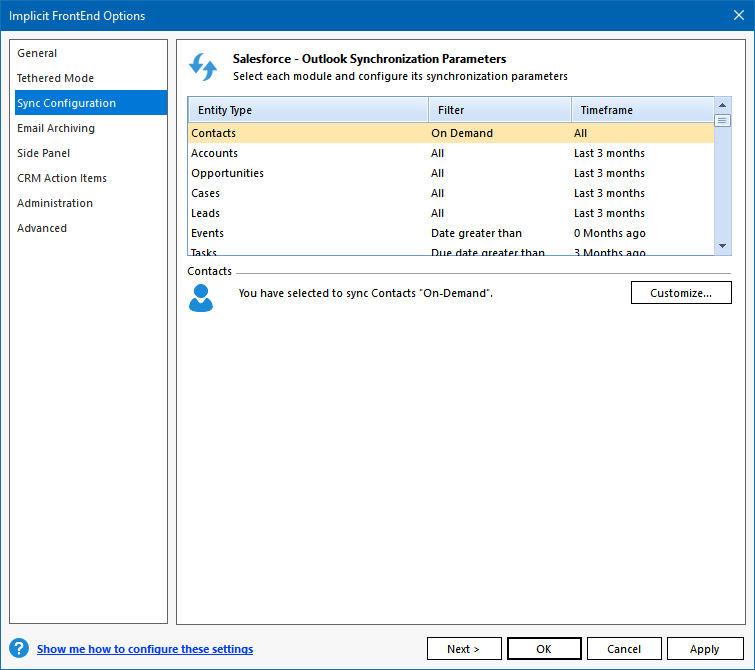The height and width of the screenshot is (670, 755).
Task: Click the blue help question mark icon
Action: pyautogui.click(x=18, y=648)
